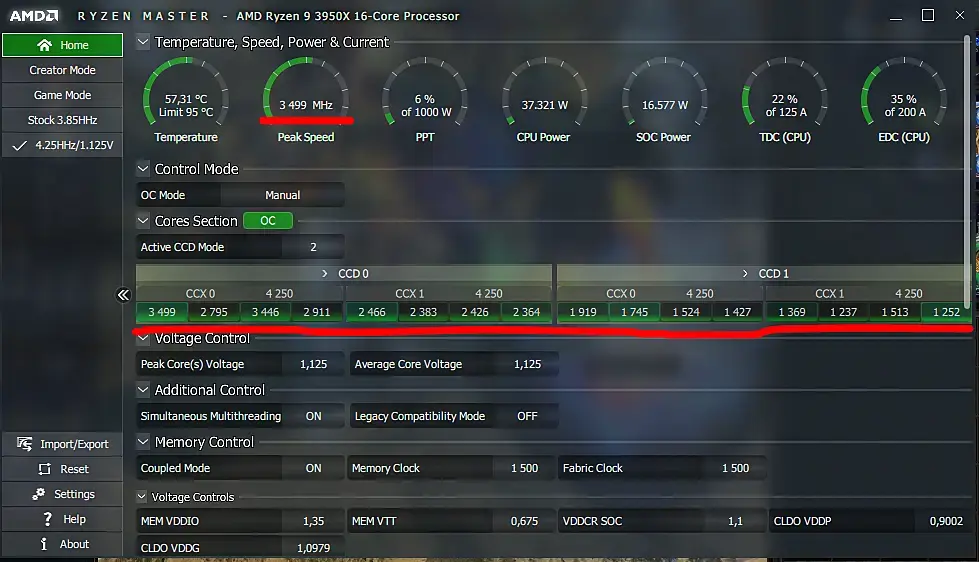
Task: Collapse the Memory Control section
Action: click(143, 441)
